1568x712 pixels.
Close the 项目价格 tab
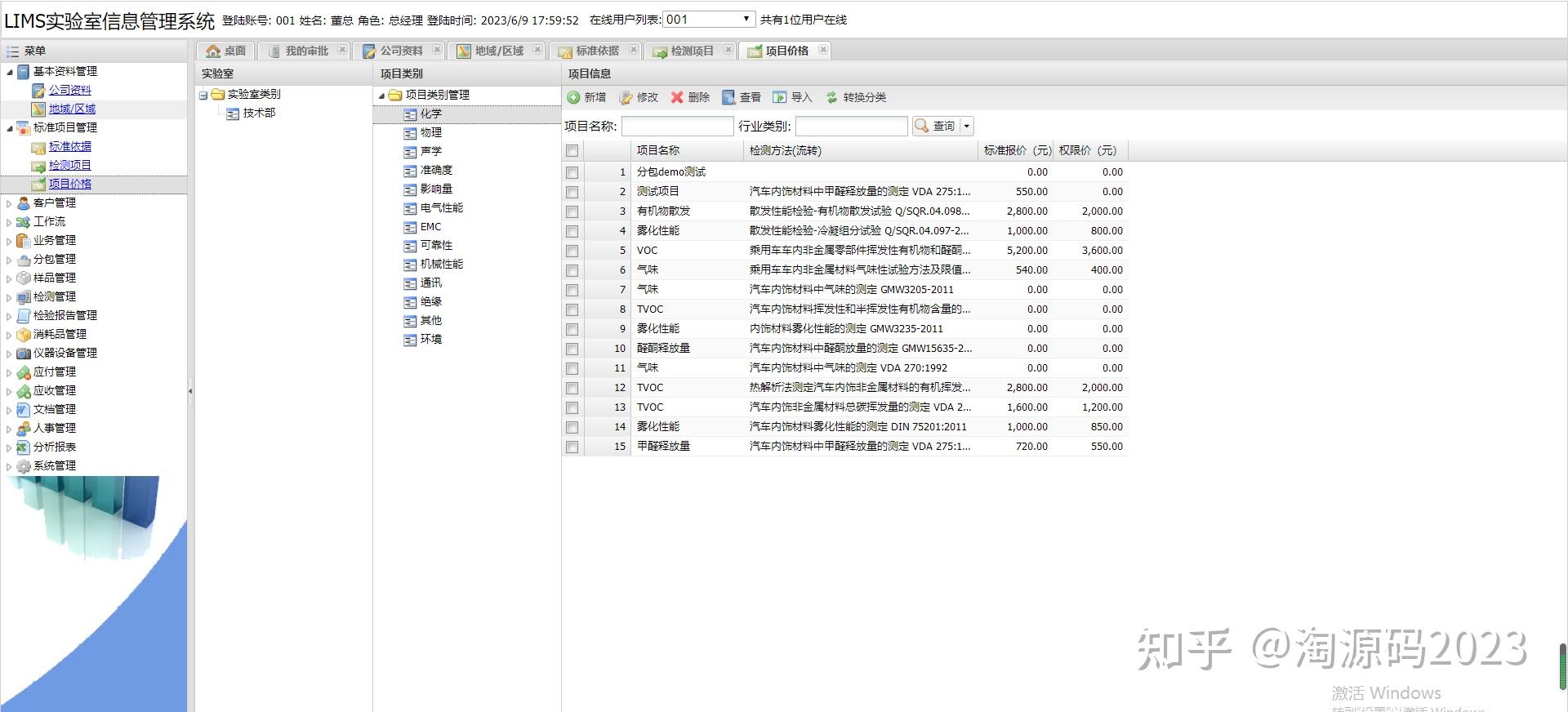pyautogui.click(x=823, y=50)
